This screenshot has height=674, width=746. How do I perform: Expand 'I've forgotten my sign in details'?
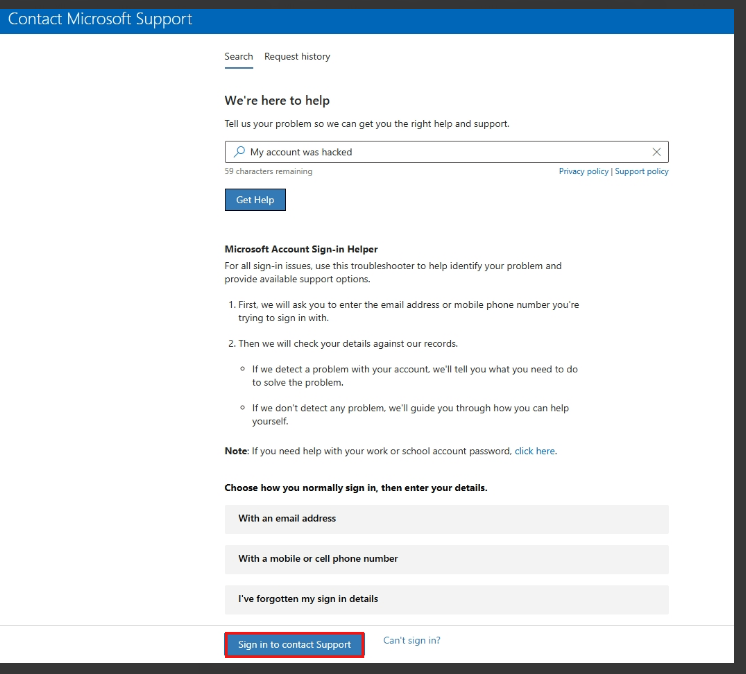[447, 599]
